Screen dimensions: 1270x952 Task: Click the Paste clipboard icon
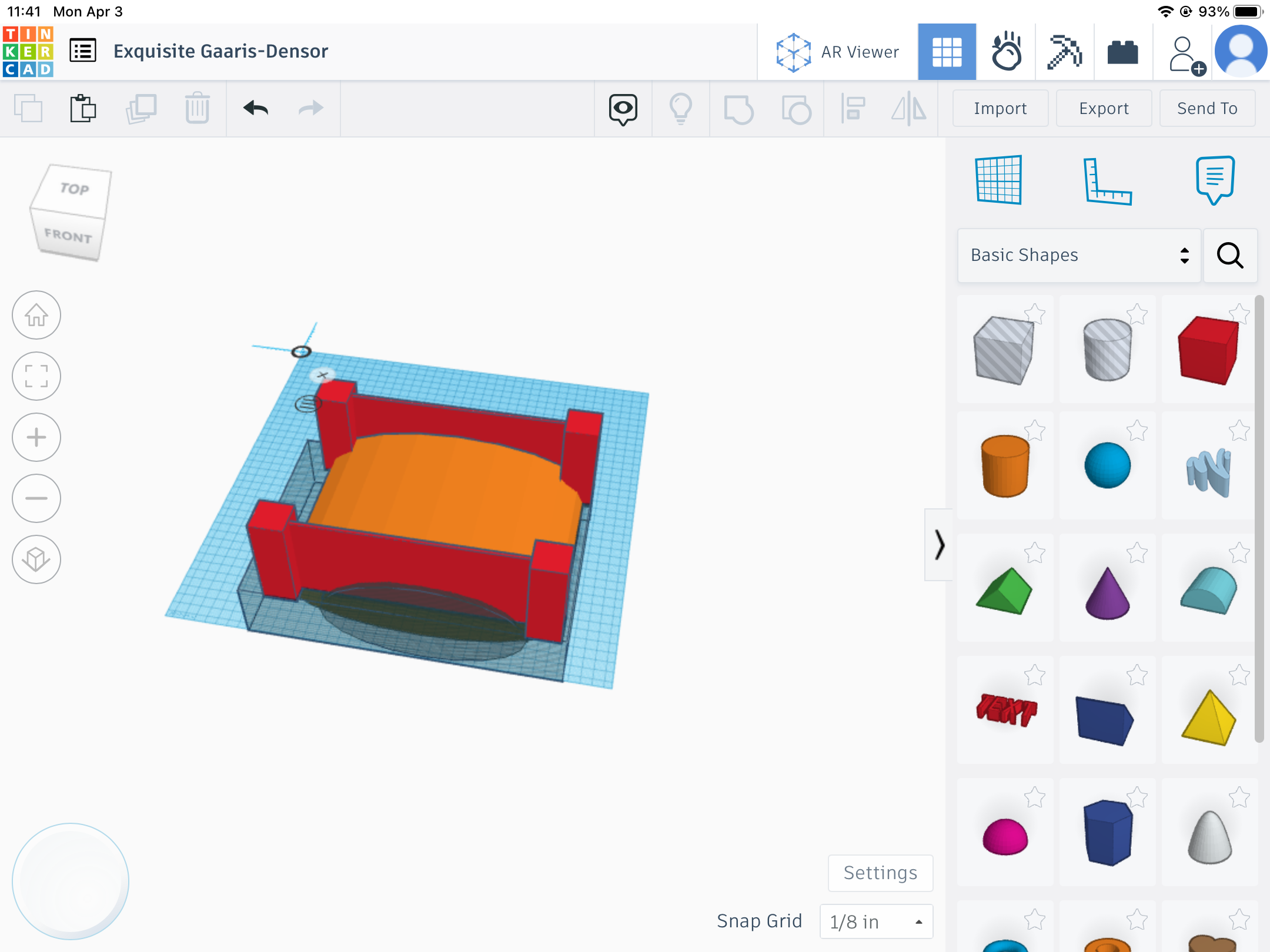[x=83, y=109]
